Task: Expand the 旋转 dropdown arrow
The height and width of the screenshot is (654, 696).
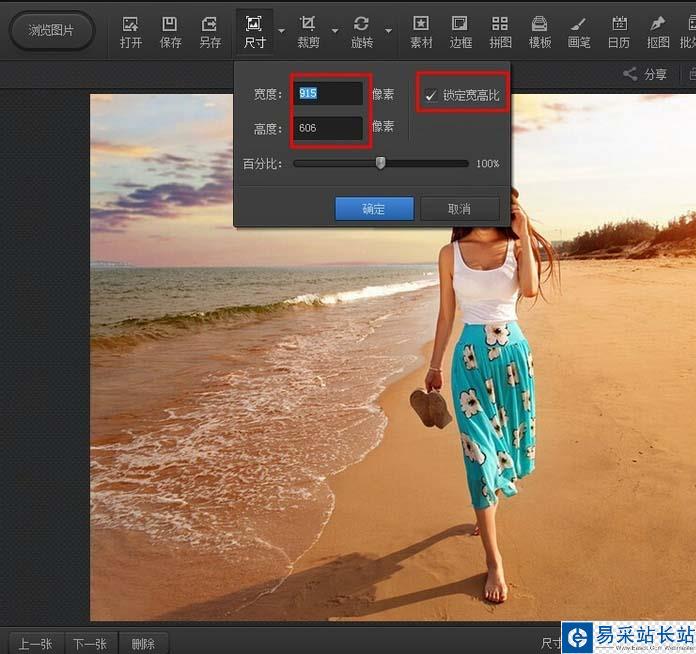Action: coord(388,31)
